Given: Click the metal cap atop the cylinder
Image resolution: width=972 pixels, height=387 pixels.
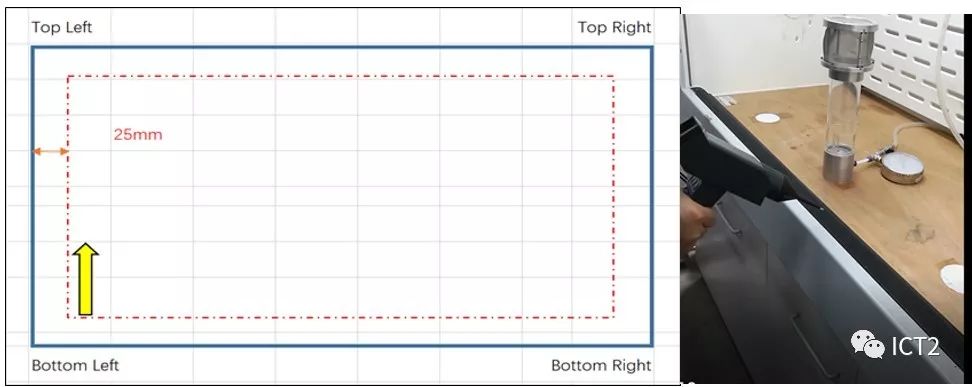Looking at the screenshot, I should [848, 42].
